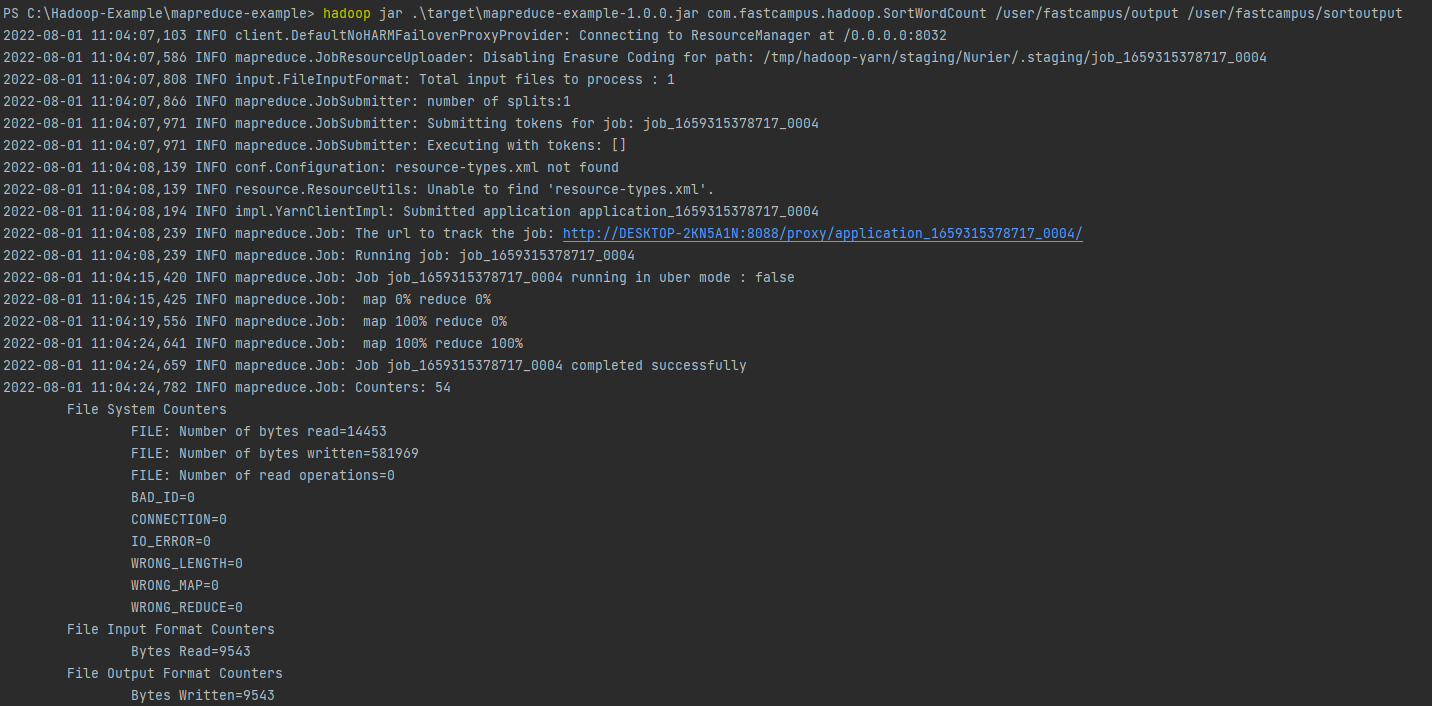Click the 'Disabling Erasure Coding' log line
Viewport: 1432px width, 706px height.
pos(635,57)
